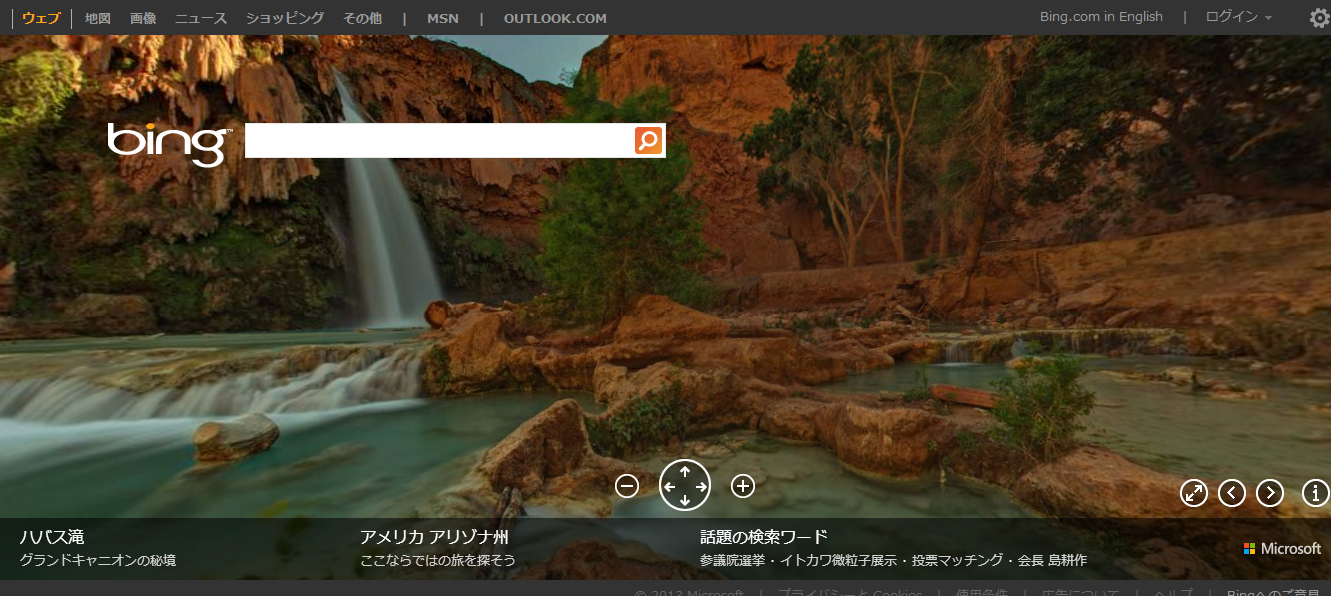Open settings via the gear icon
Screen dimensions: 1331x596
1319,18
